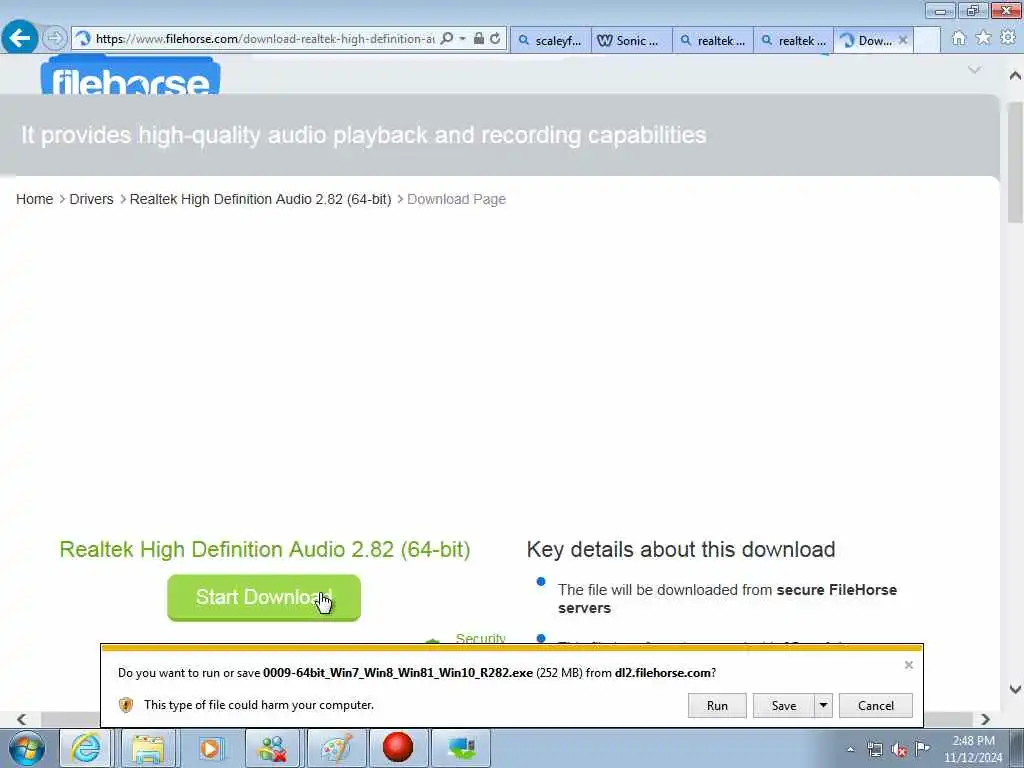This screenshot has width=1024, height=768.
Task: Click the Run button in download bar
Action: point(717,705)
